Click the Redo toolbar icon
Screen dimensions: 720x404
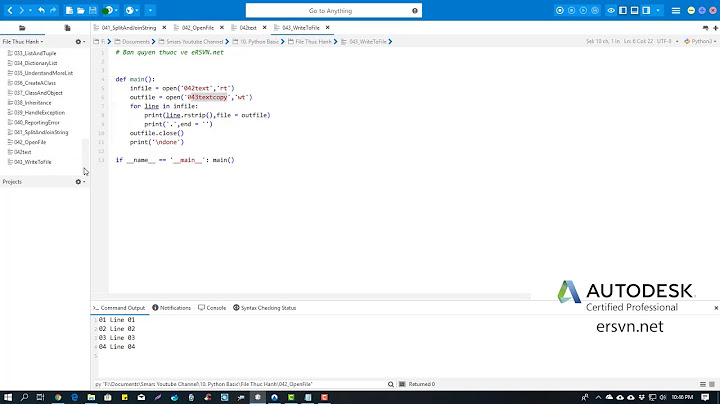tap(53, 10)
